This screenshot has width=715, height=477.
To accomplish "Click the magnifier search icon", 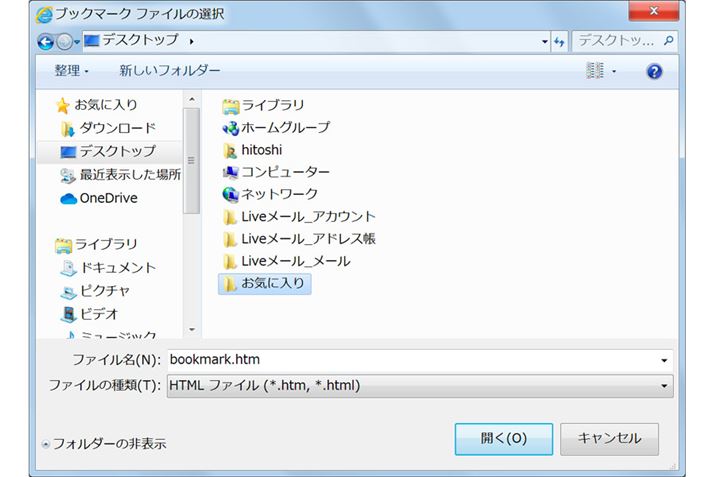I will 668,41.
